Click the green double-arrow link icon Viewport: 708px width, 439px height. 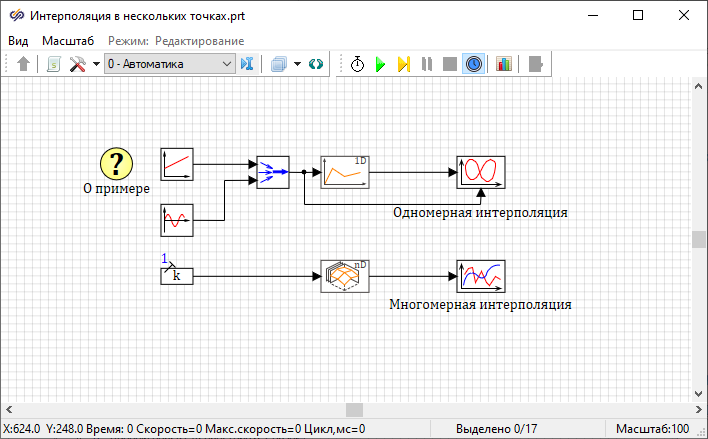tap(316, 64)
